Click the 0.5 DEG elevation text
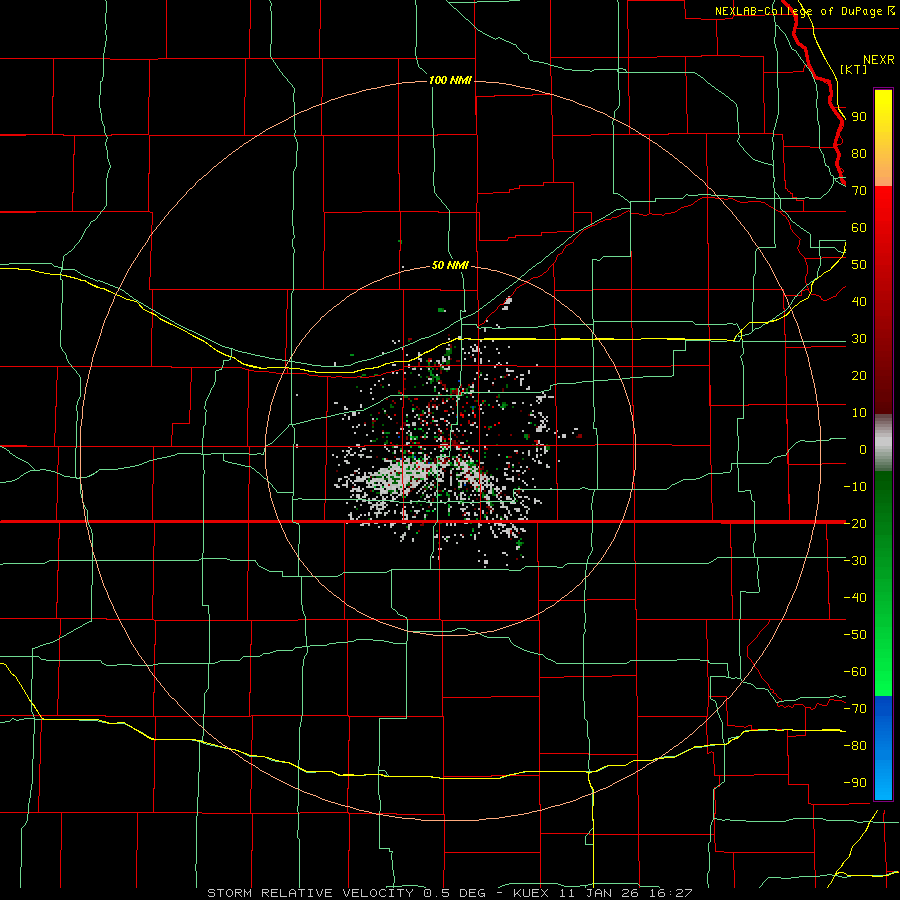900x900 pixels. (x=455, y=893)
